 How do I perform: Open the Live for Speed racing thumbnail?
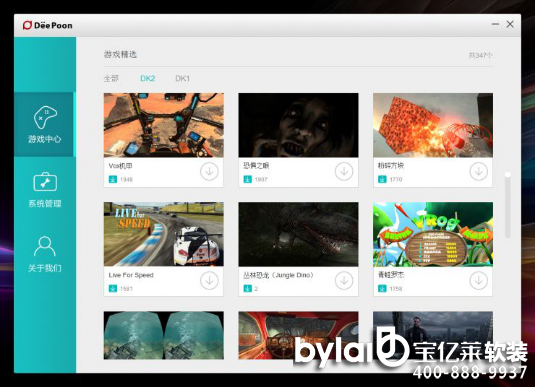point(164,234)
